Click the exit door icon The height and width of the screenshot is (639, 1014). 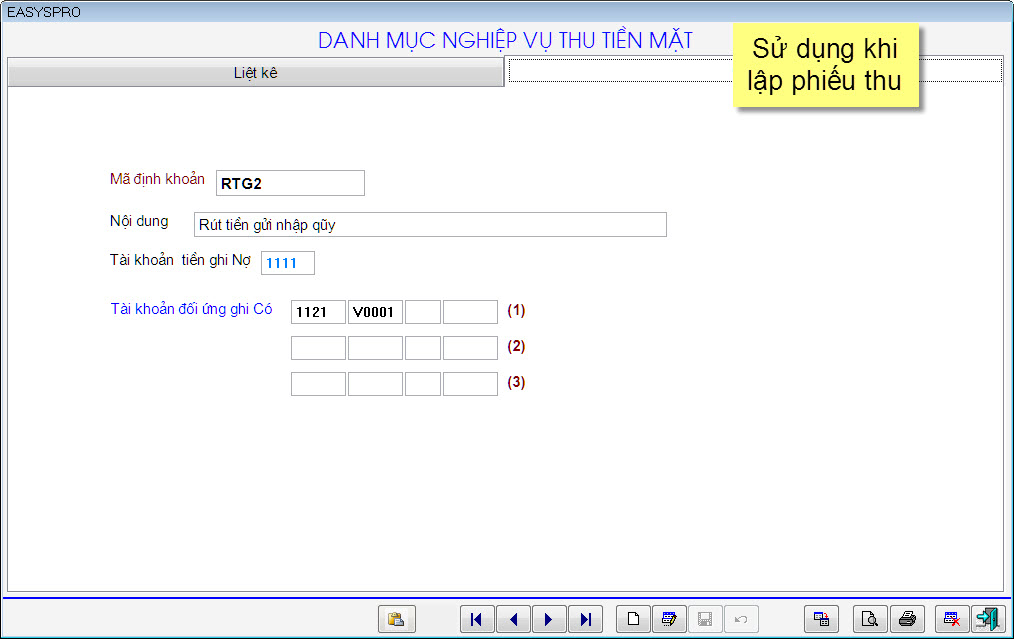(x=988, y=619)
